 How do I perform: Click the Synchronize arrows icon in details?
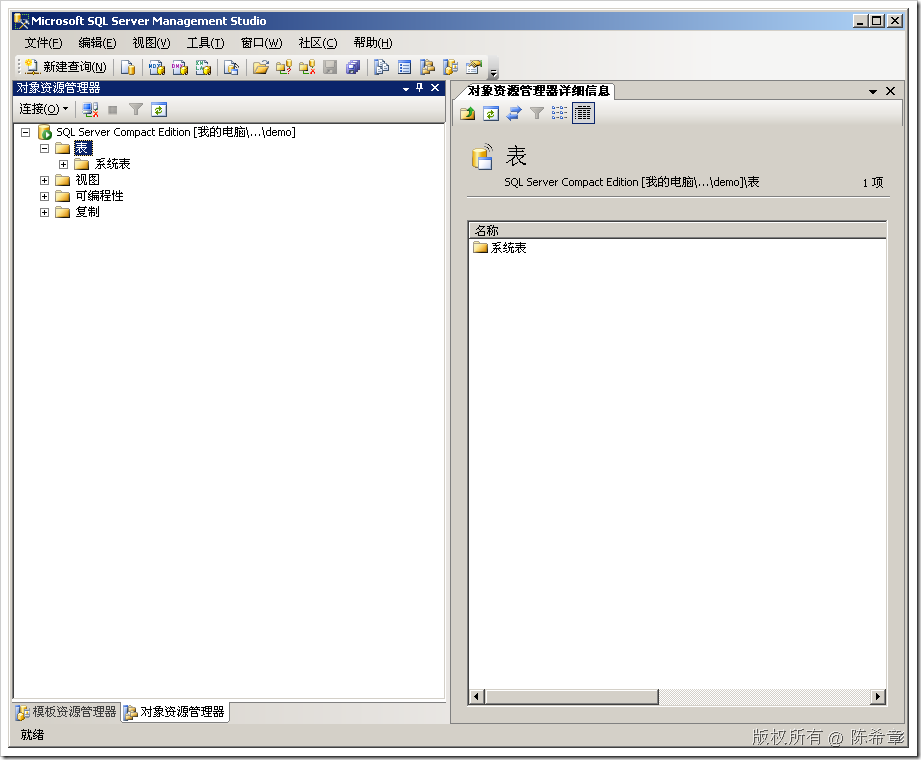514,113
